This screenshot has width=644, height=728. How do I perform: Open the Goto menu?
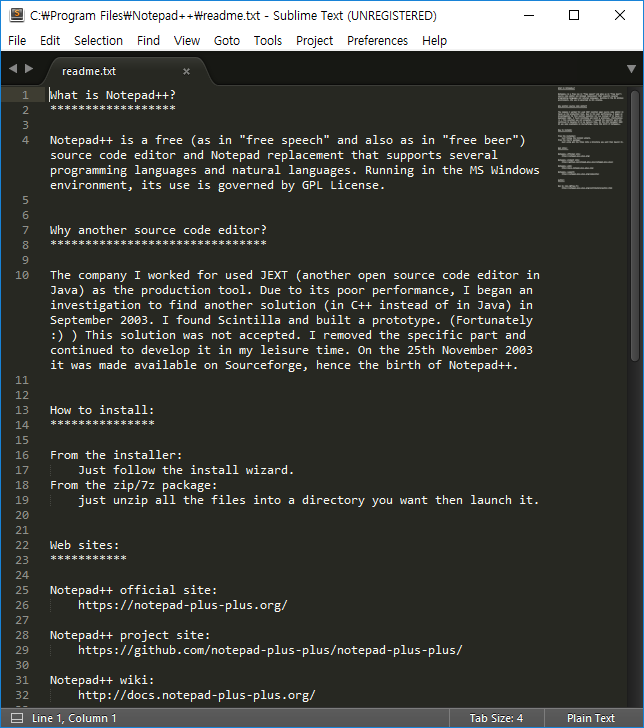click(x=227, y=41)
